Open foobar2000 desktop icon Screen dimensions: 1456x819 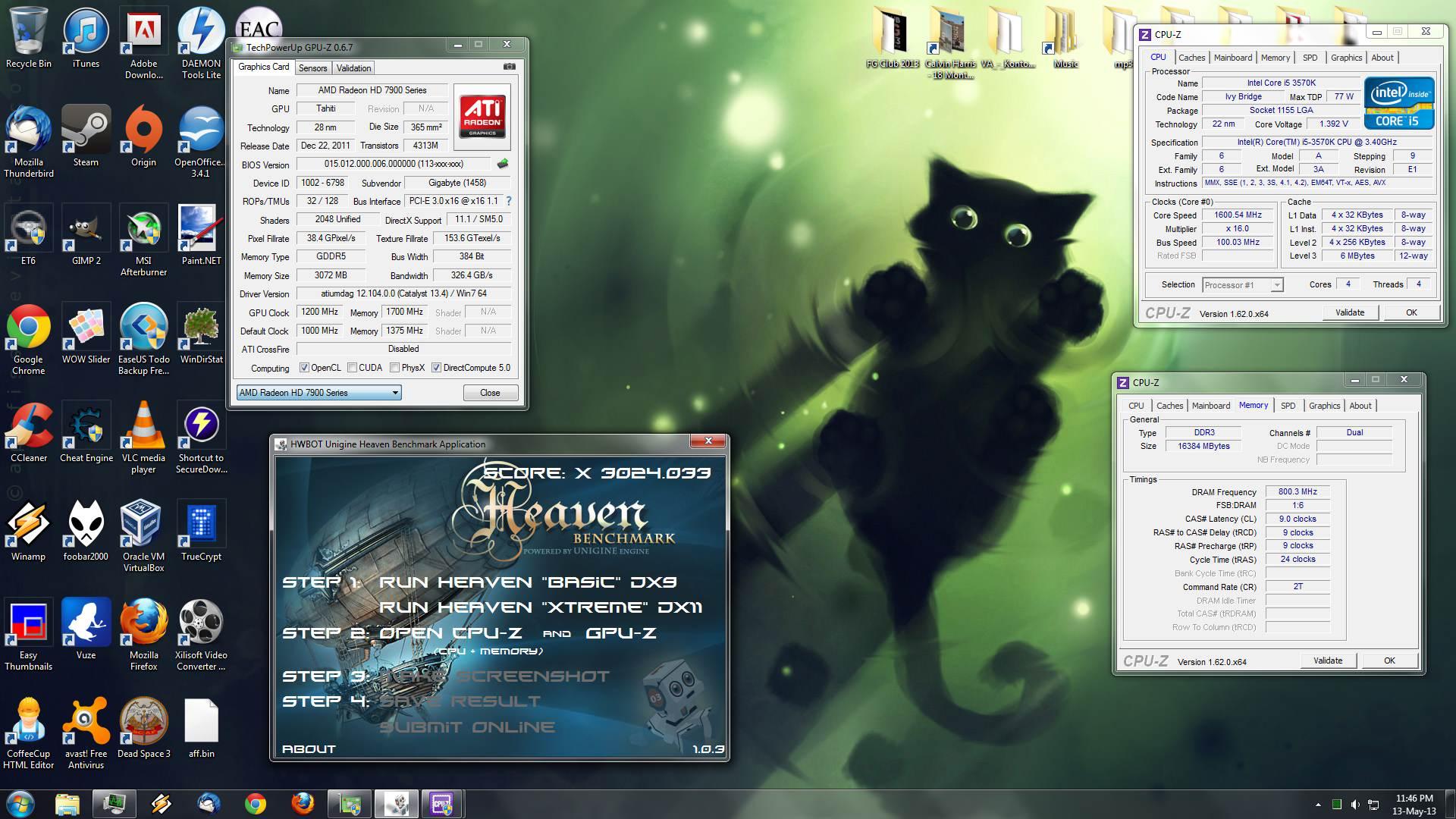pyautogui.click(x=86, y=531)
